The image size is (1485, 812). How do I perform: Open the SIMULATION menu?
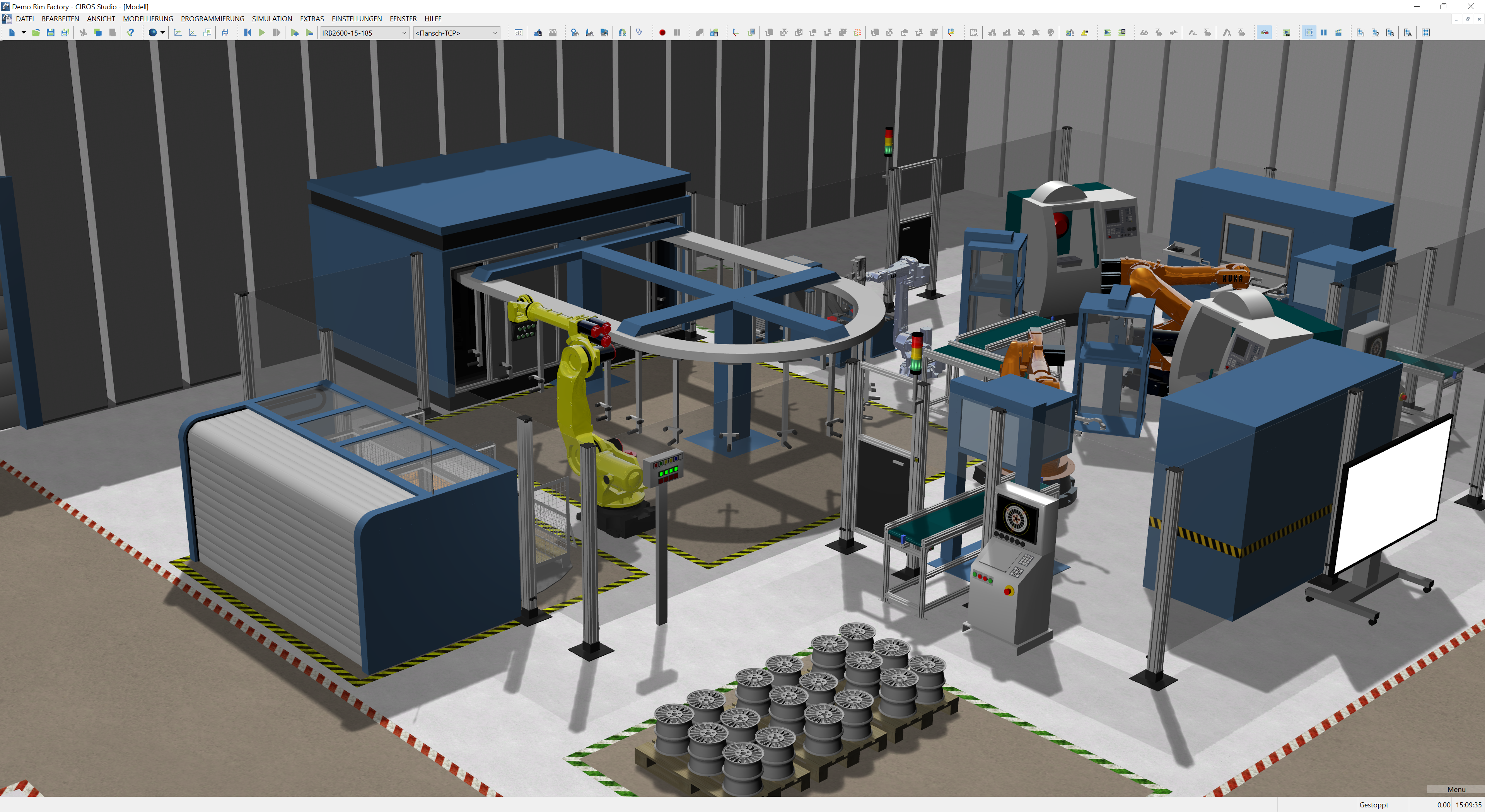pos(271,19)
